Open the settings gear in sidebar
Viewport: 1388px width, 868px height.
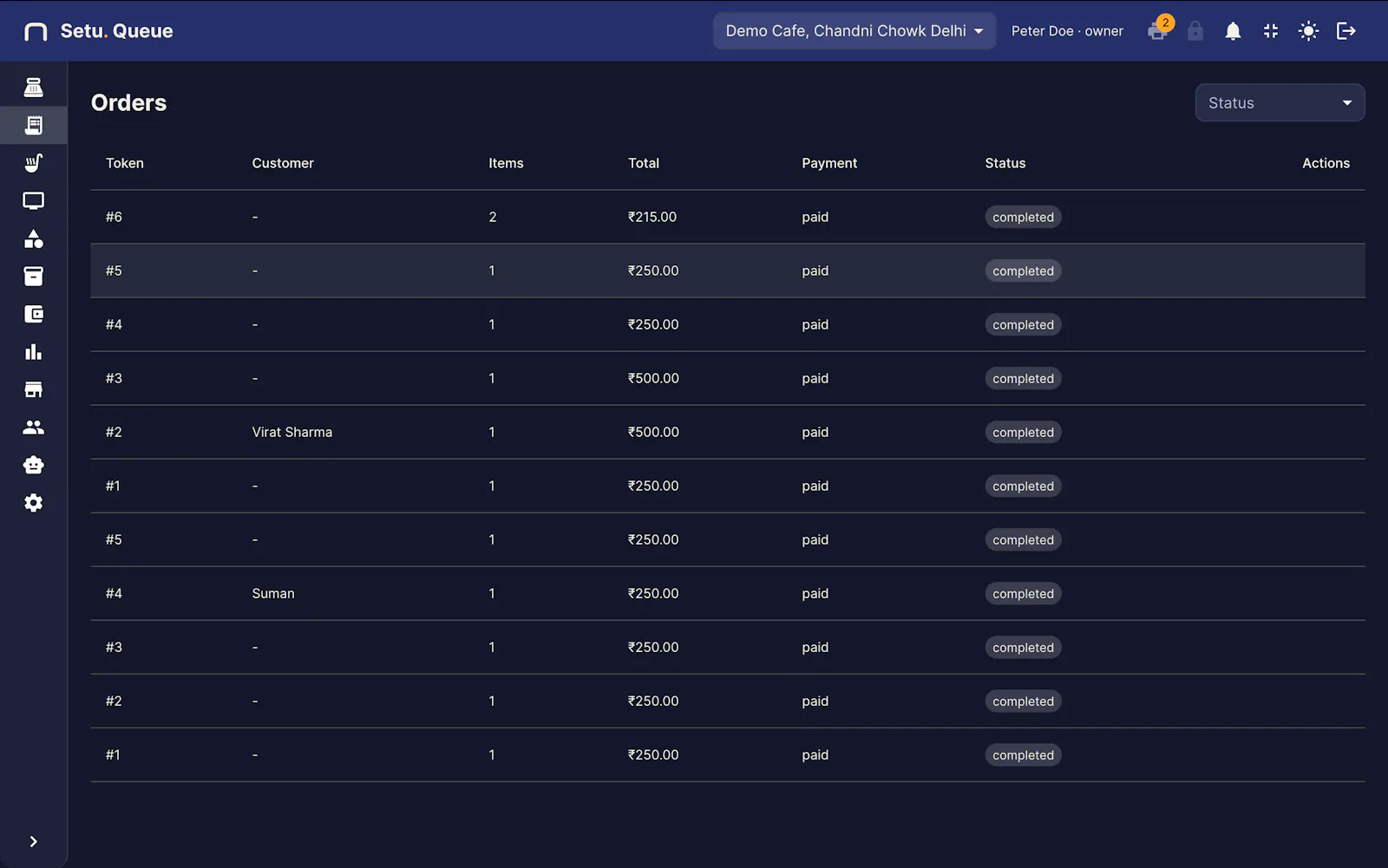click(33, 503)
